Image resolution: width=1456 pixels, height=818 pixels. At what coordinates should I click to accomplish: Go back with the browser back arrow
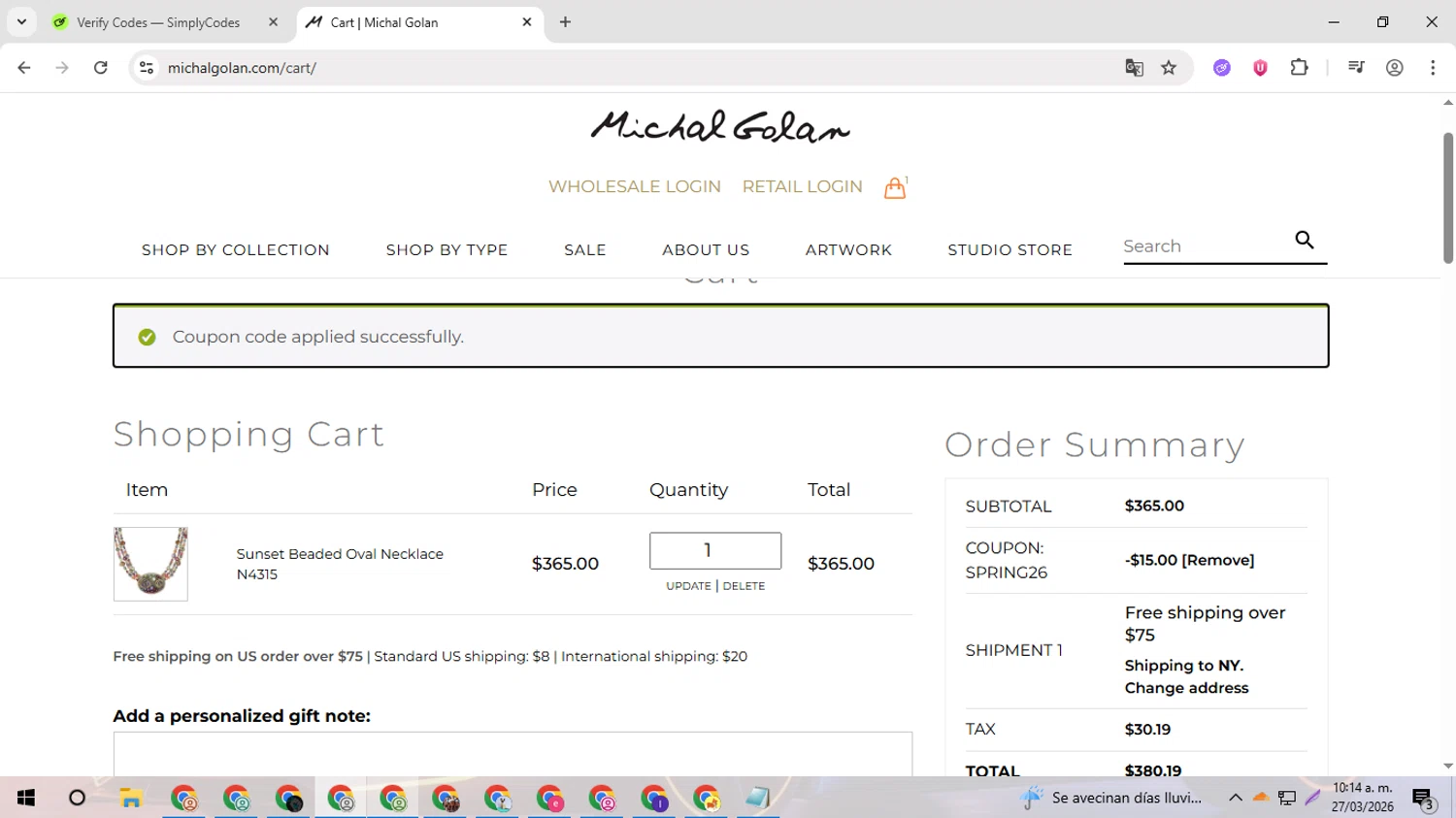[x=24, y=68]
